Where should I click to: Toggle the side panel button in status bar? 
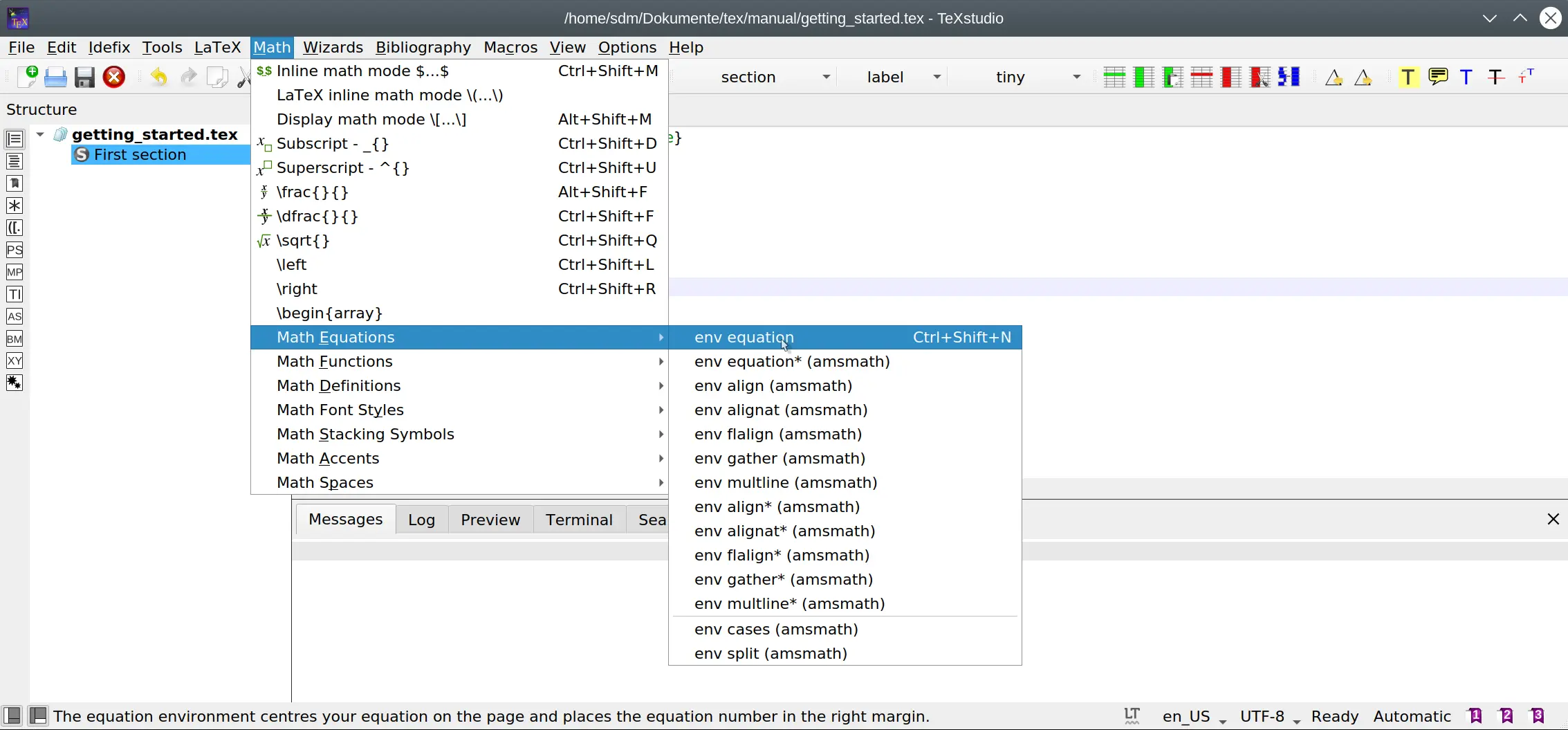point(12,715)
